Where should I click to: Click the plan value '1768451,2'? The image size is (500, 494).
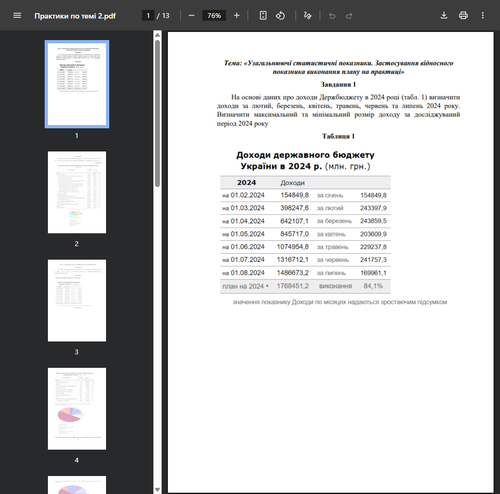293,286
